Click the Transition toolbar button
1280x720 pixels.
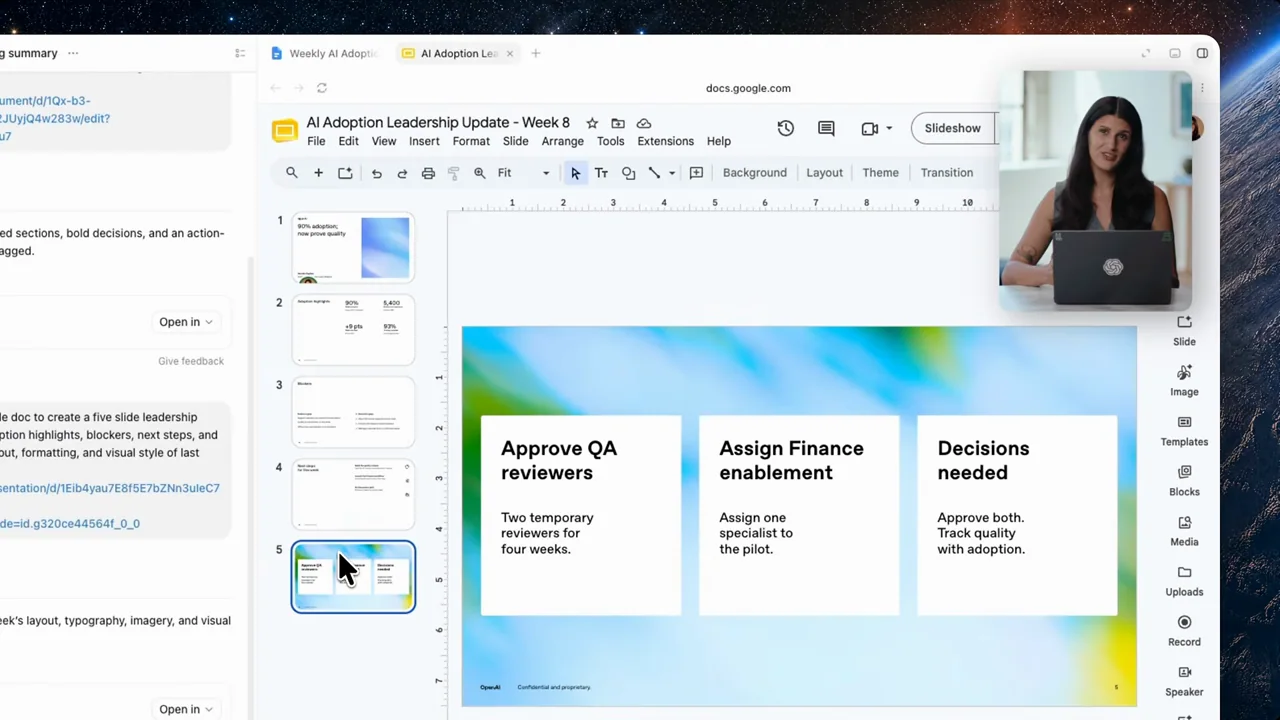pyautogui.click(x=946, y=173)
